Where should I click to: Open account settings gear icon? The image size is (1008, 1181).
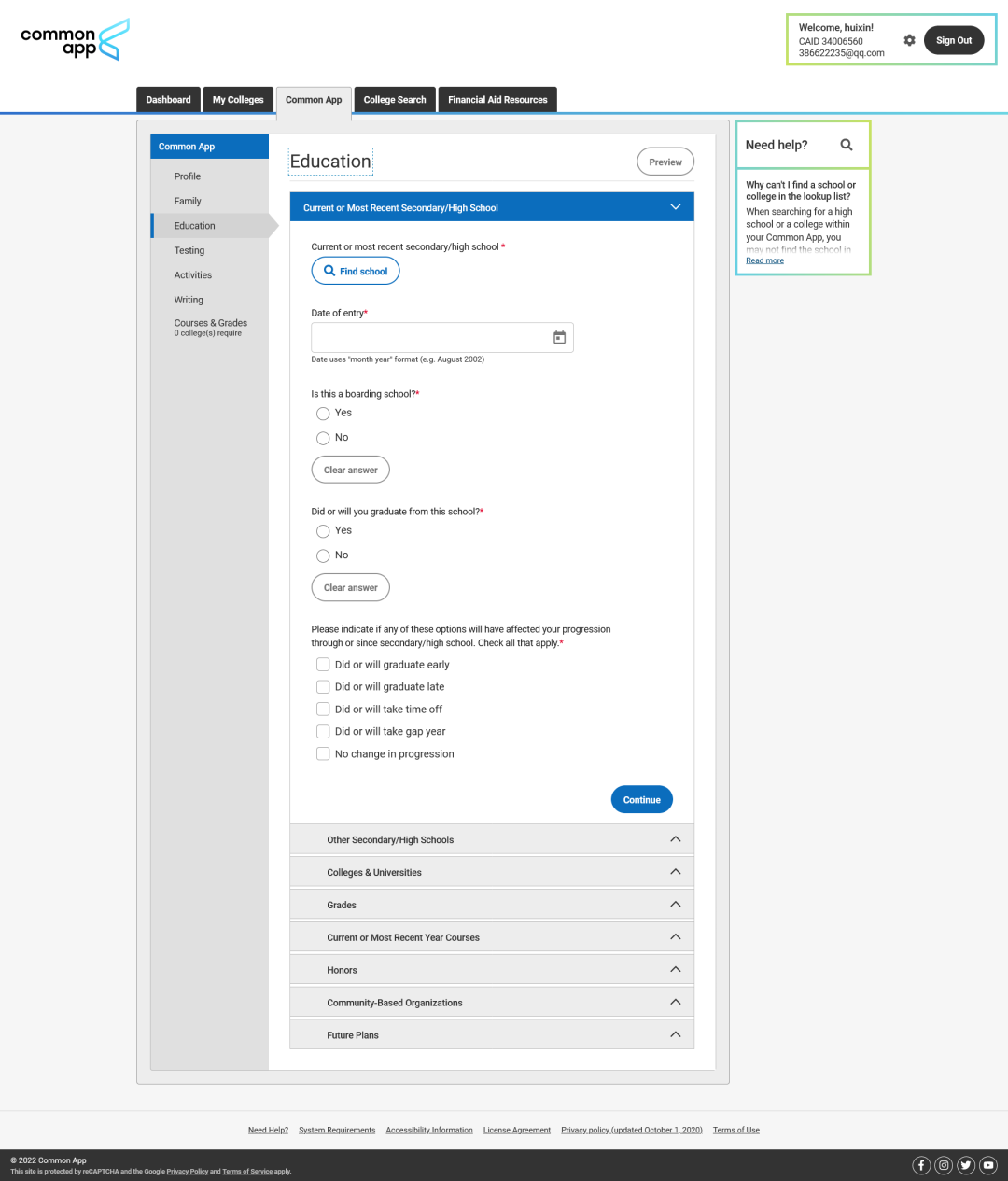point(909,40)
